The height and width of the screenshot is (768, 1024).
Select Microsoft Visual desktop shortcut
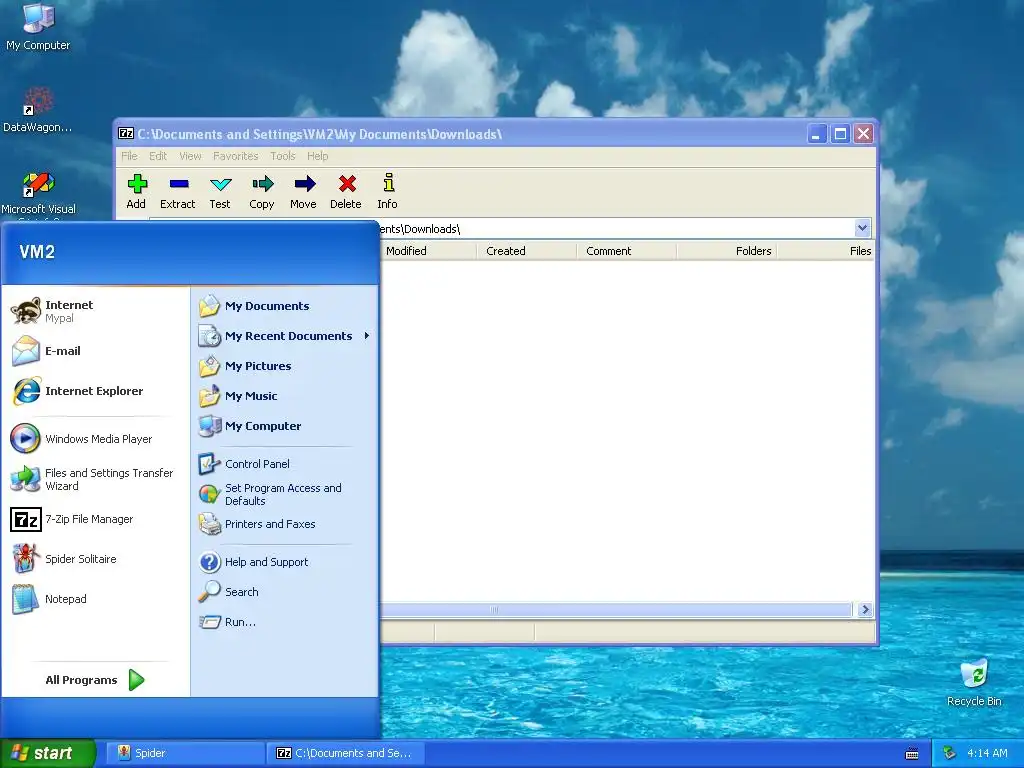(x=39, y=193)
